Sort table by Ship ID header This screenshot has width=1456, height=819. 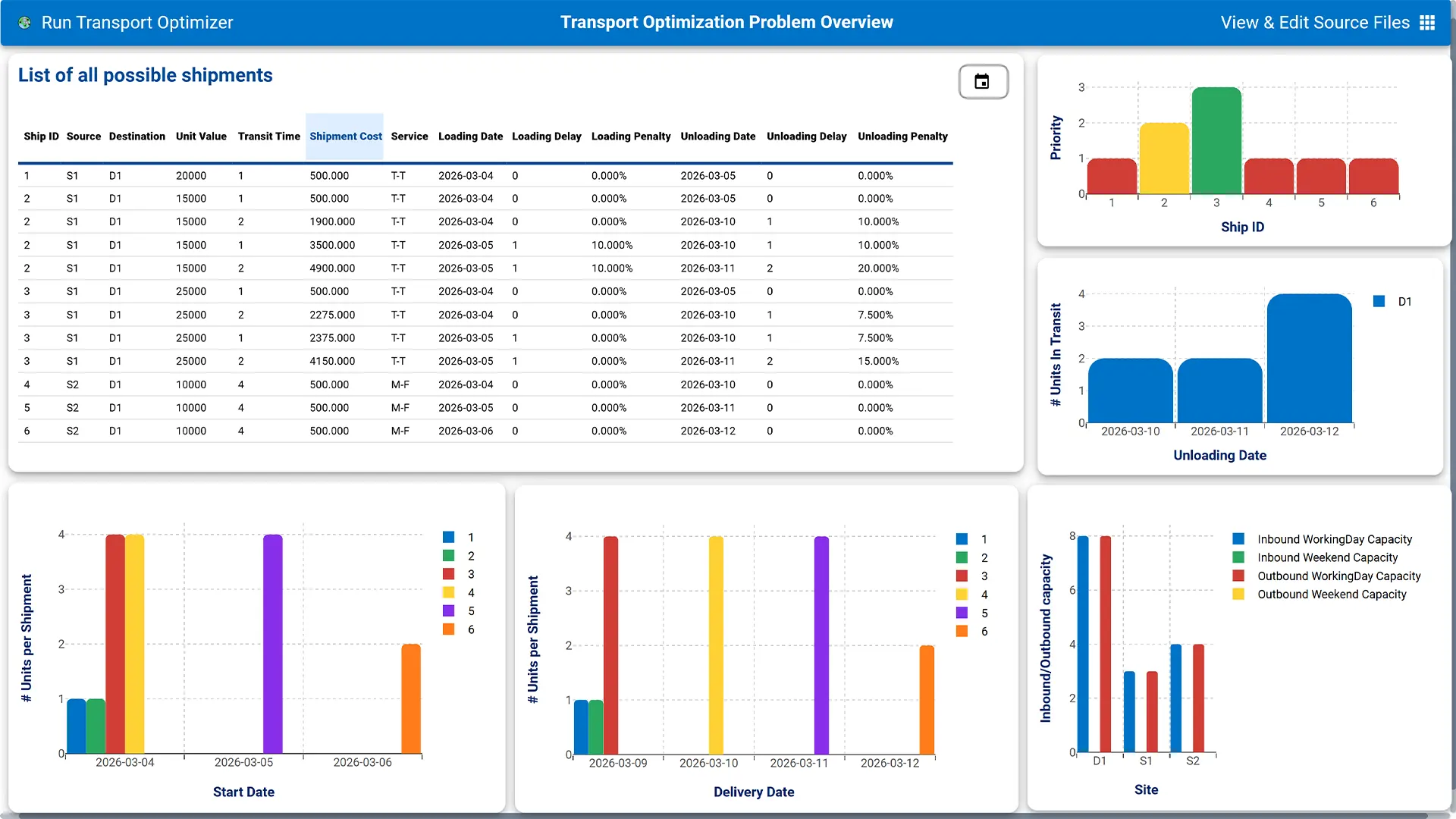point(41,136)
